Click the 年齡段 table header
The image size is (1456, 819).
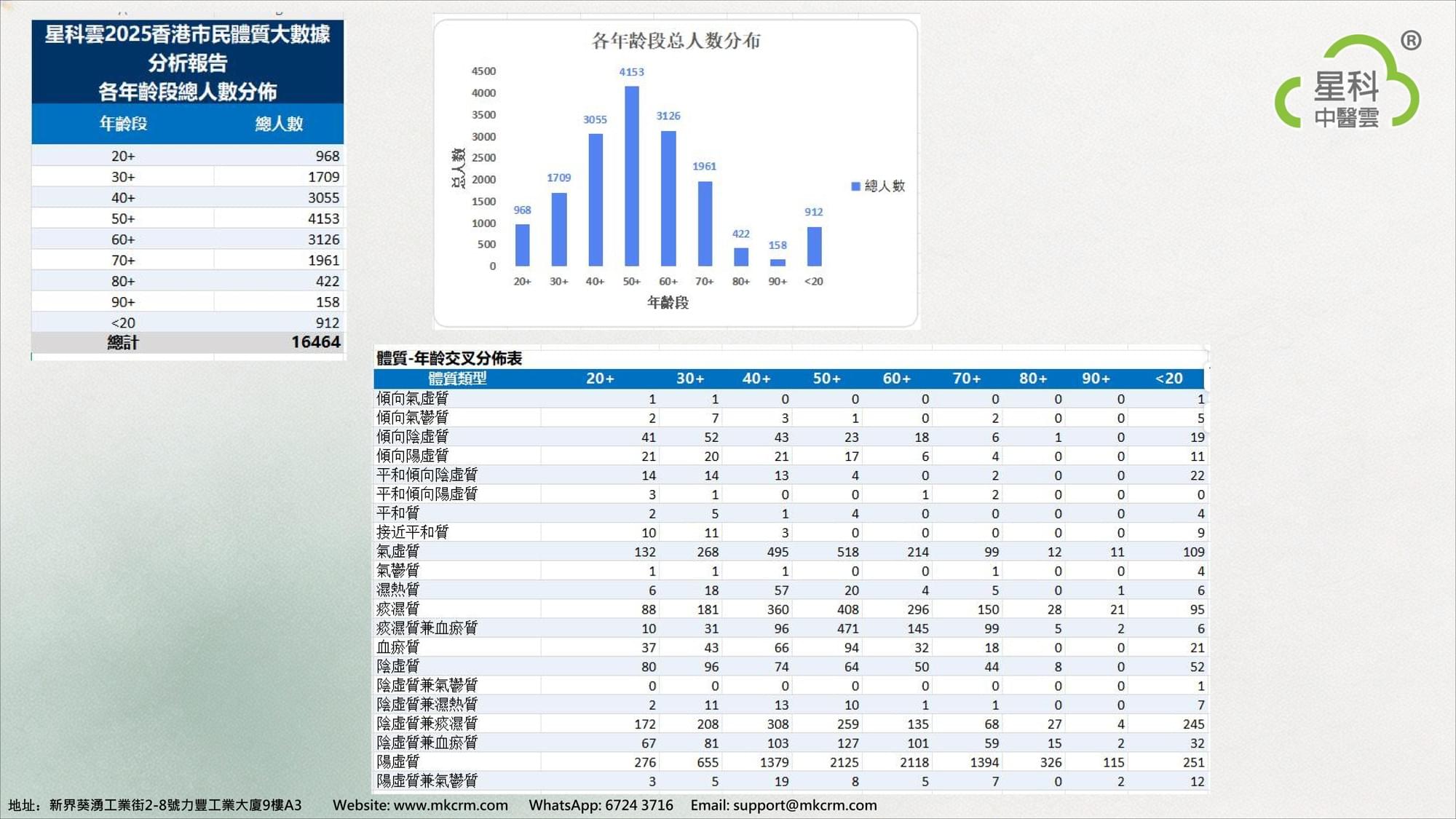pos(123,124)
